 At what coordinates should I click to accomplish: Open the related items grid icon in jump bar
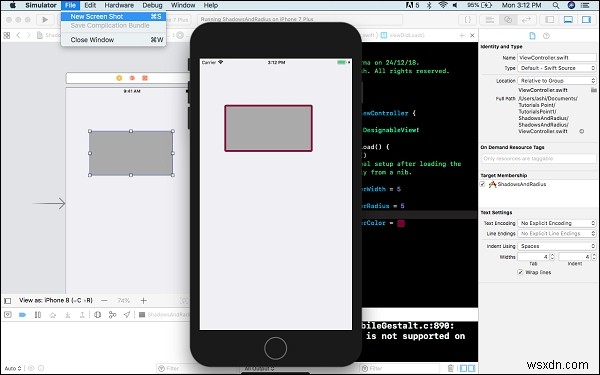(x=7, y=36)
